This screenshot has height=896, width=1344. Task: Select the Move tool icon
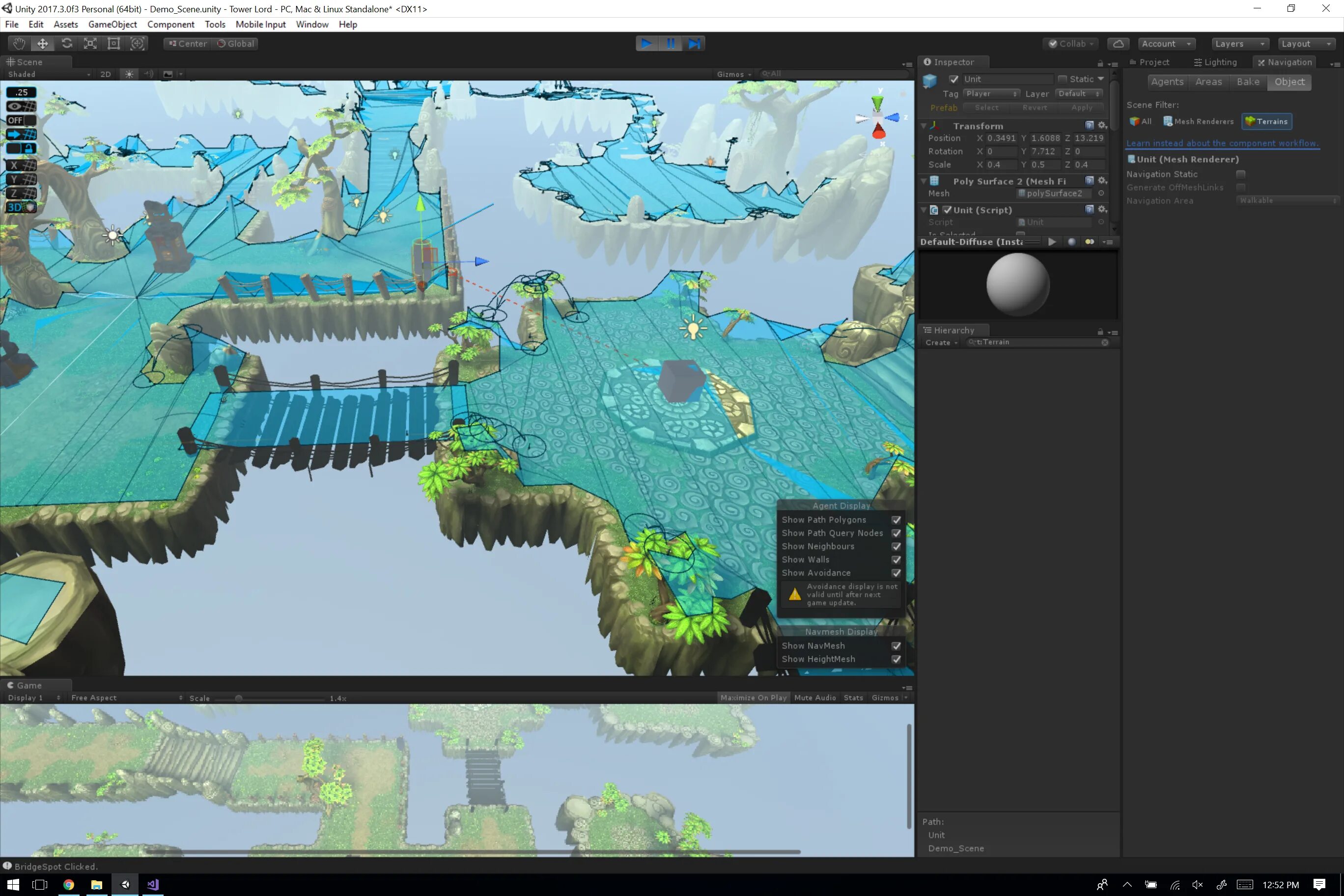point(43,43)
